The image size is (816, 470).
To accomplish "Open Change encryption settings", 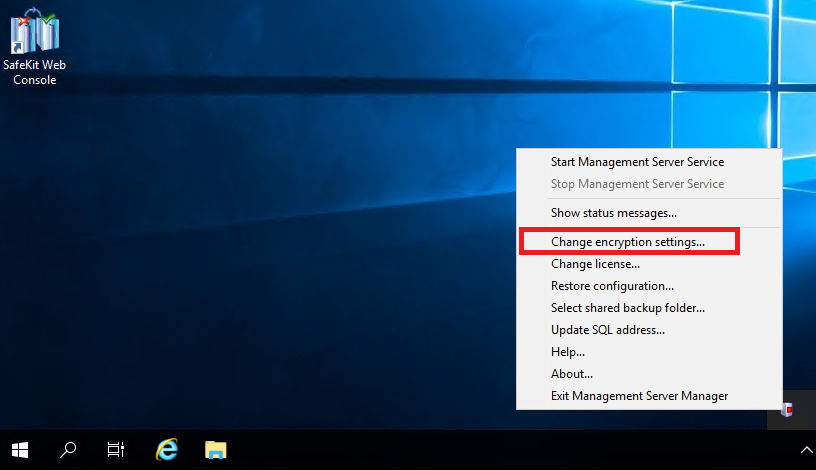I will [x=628, y=242].
